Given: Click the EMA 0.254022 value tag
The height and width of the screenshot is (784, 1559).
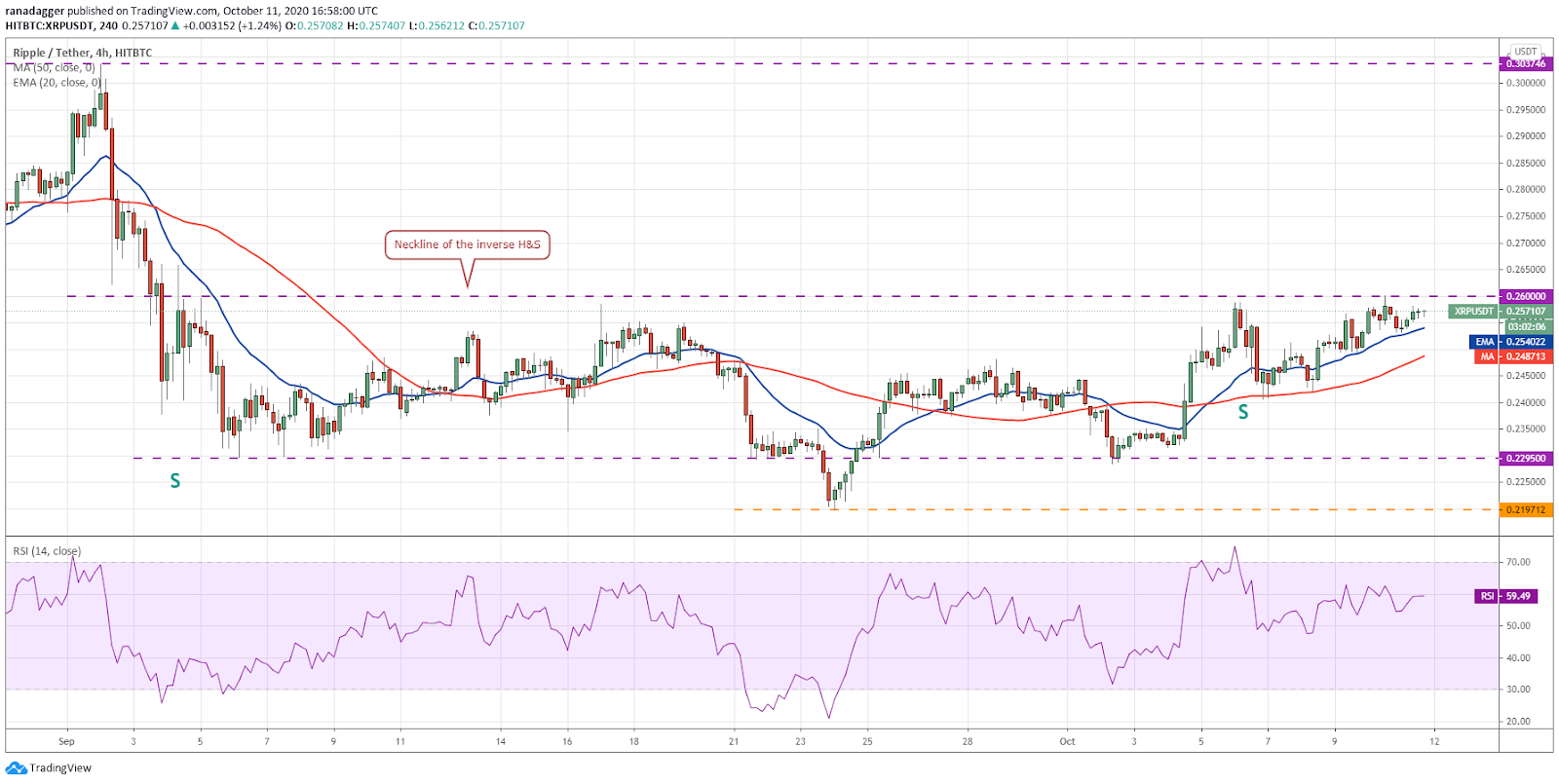Looking at the screenshot, I should (1509, 342).
